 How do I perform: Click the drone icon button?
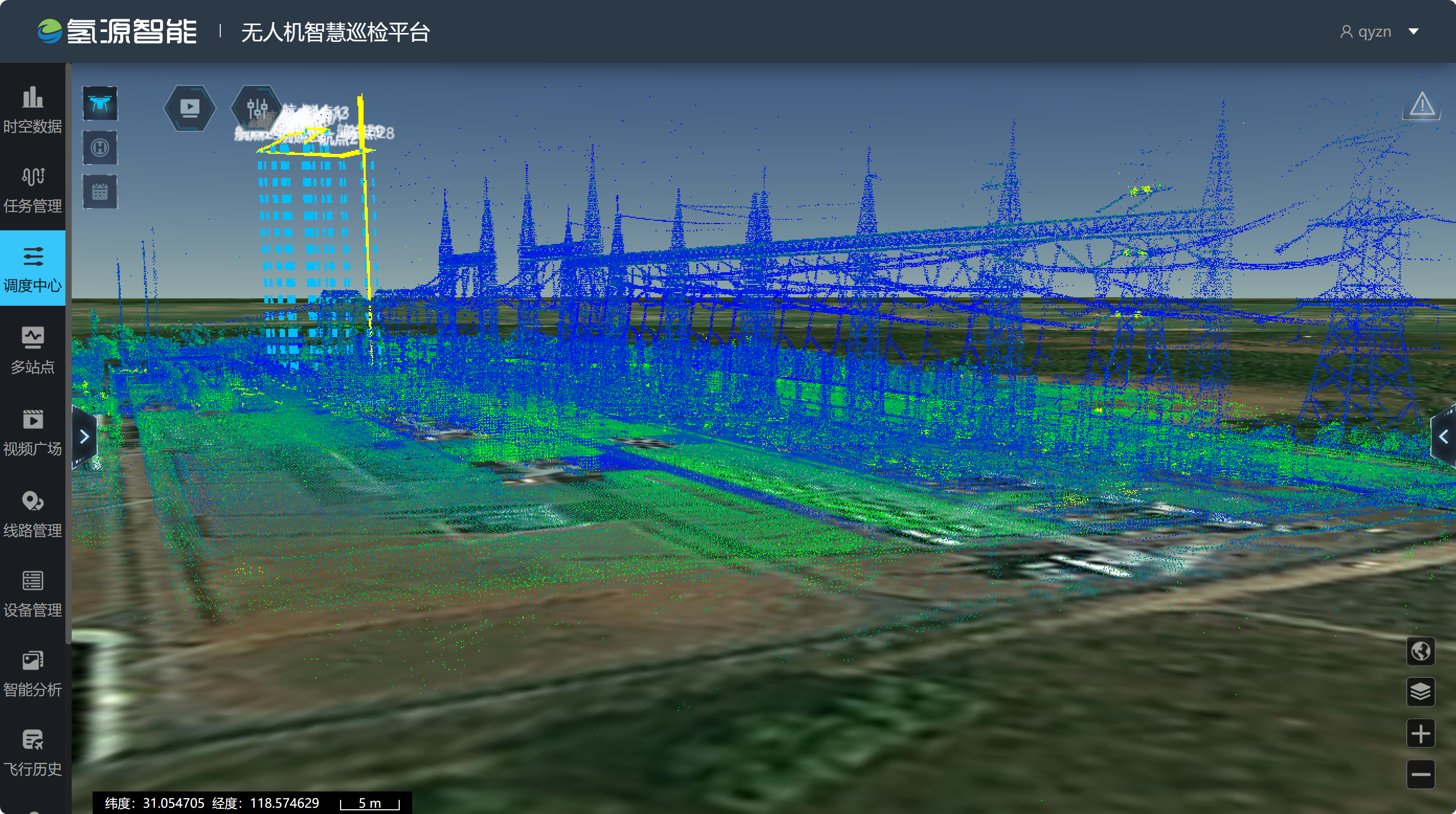100,104
